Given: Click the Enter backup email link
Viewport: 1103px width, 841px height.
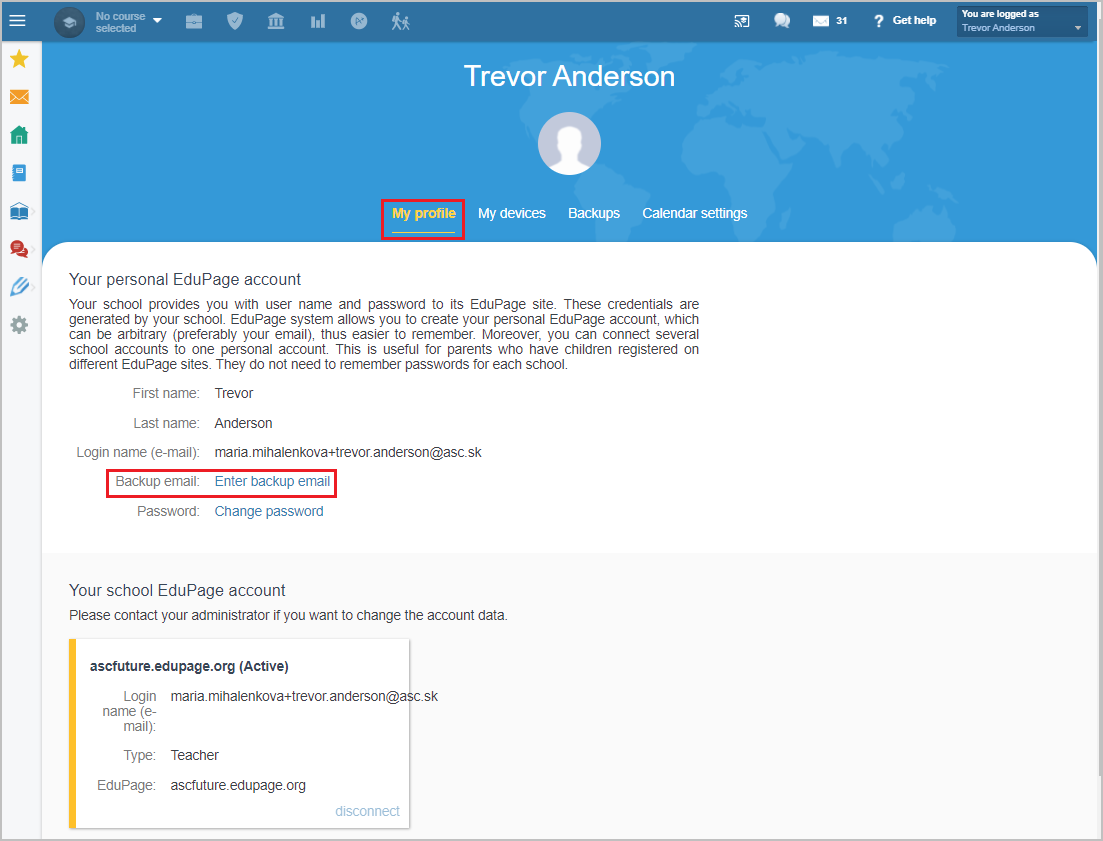Looking at the screenshot, I should click(272, 482).
